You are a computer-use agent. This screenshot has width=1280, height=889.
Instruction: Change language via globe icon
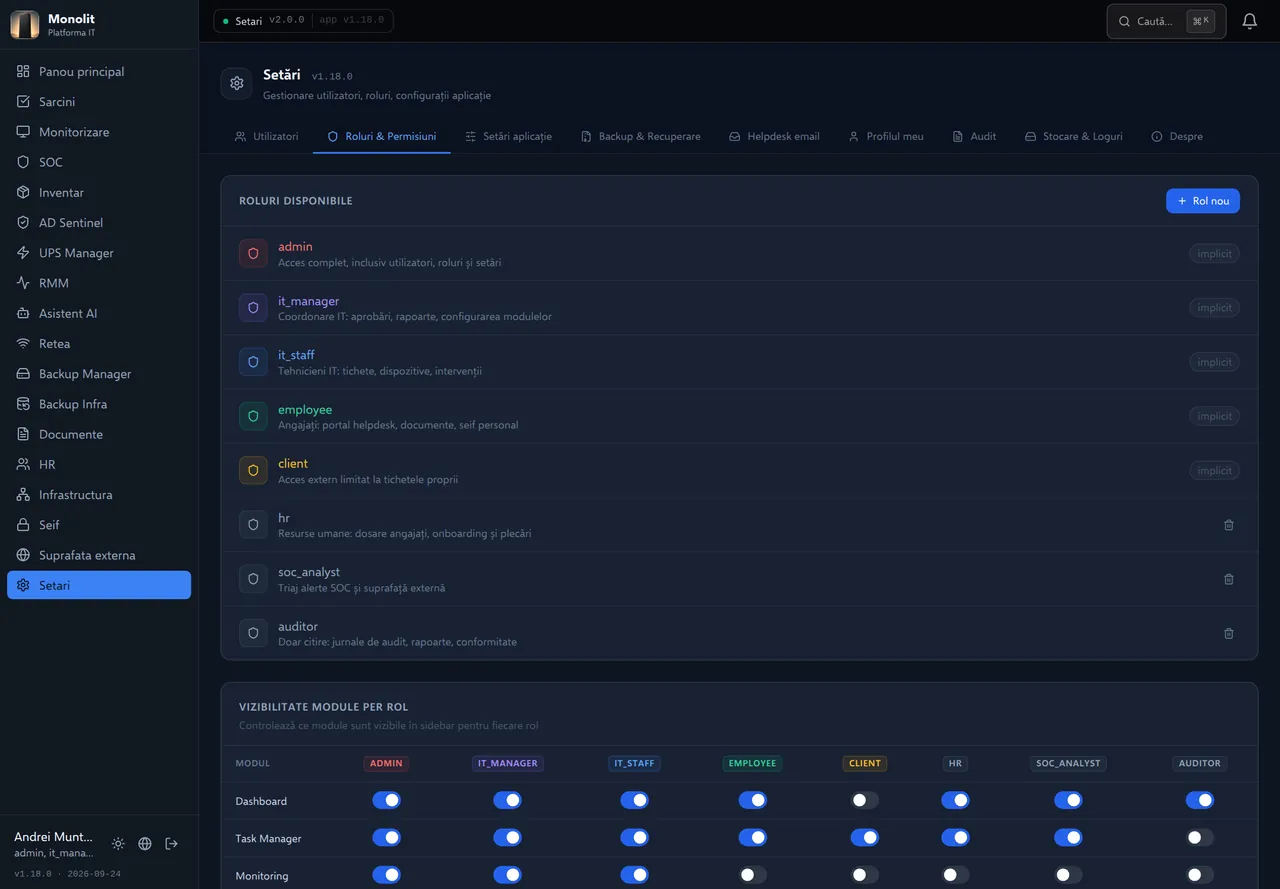(145, 844)
